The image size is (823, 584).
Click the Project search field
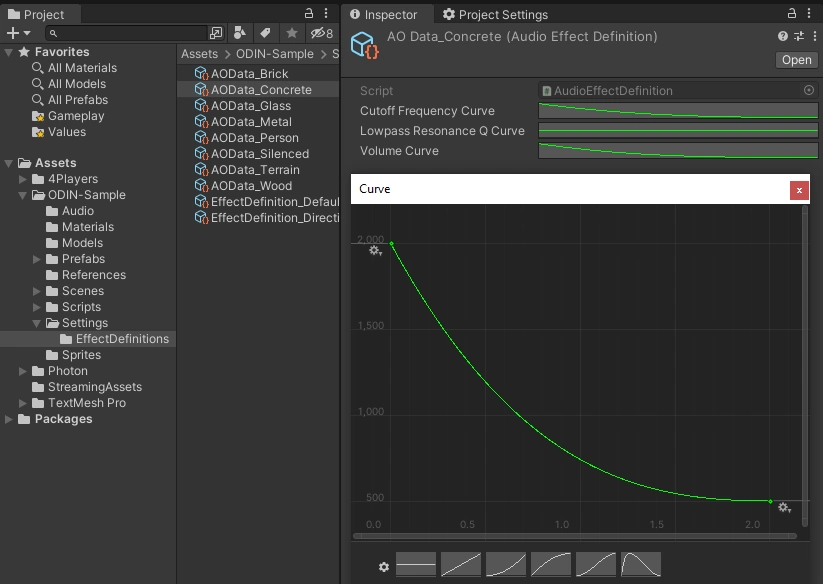pyautogui.click(x=126, y=33)
